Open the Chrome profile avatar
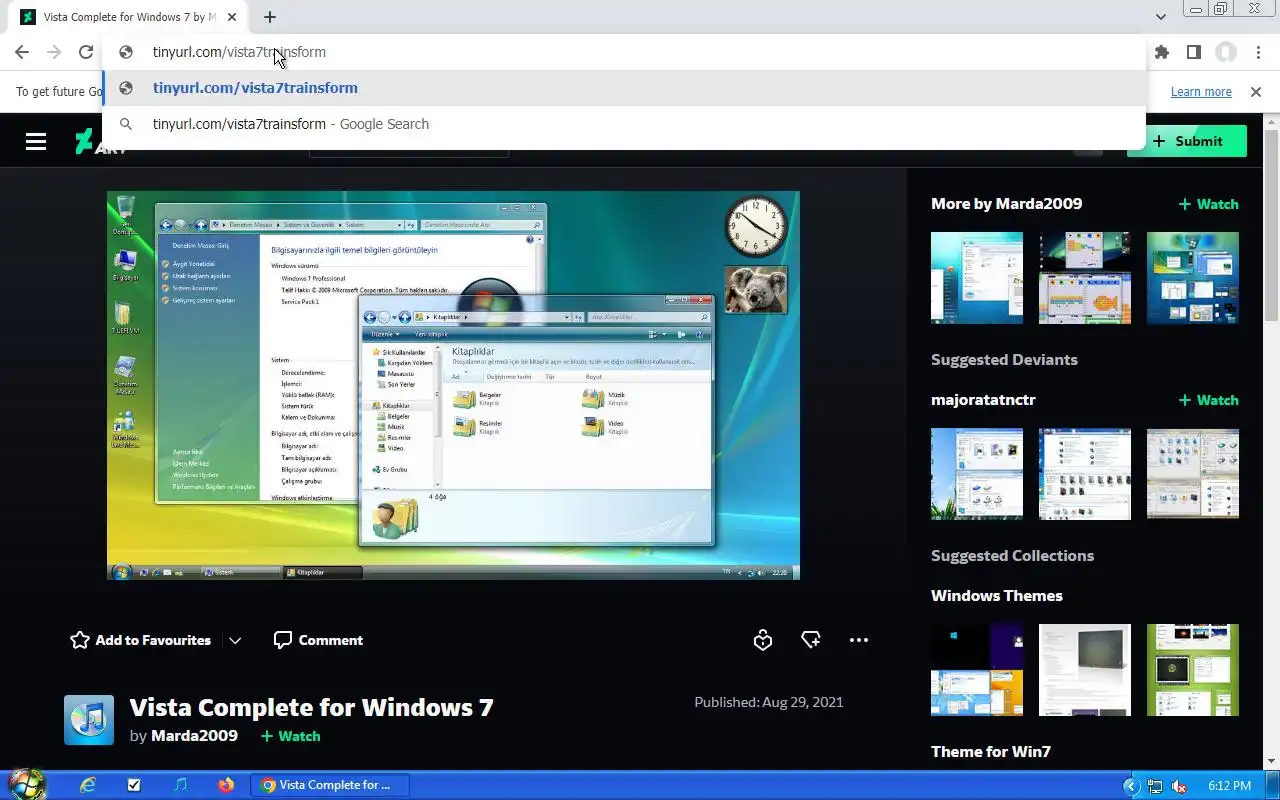 (1226, 52)
